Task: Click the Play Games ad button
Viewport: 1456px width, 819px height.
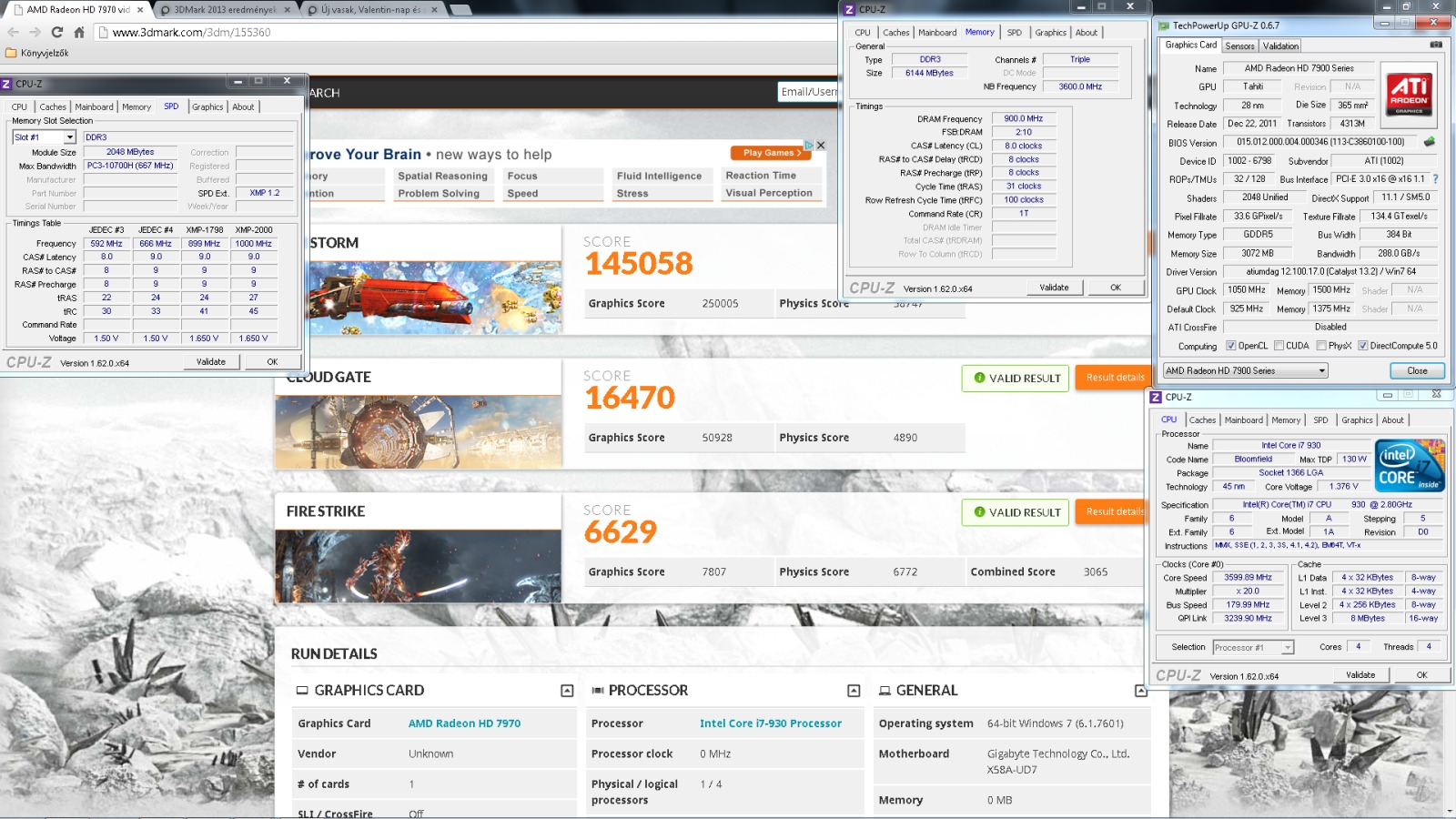Action: tap(772, 153)
